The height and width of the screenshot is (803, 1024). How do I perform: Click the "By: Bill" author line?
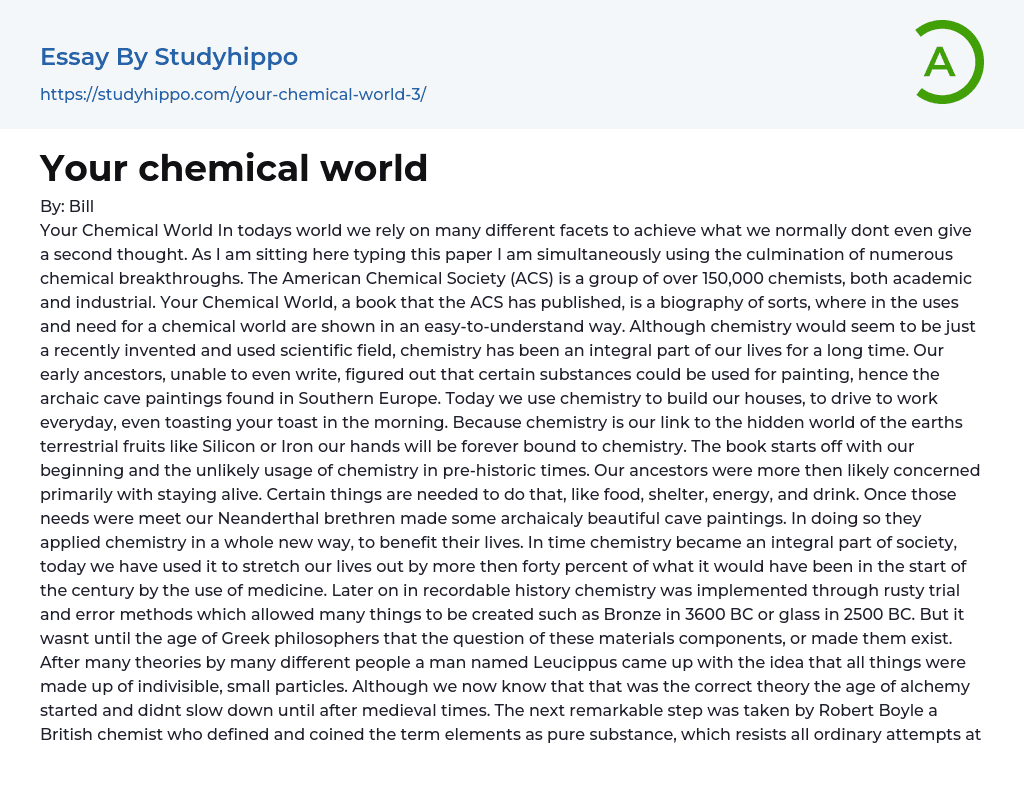(67, 207)
